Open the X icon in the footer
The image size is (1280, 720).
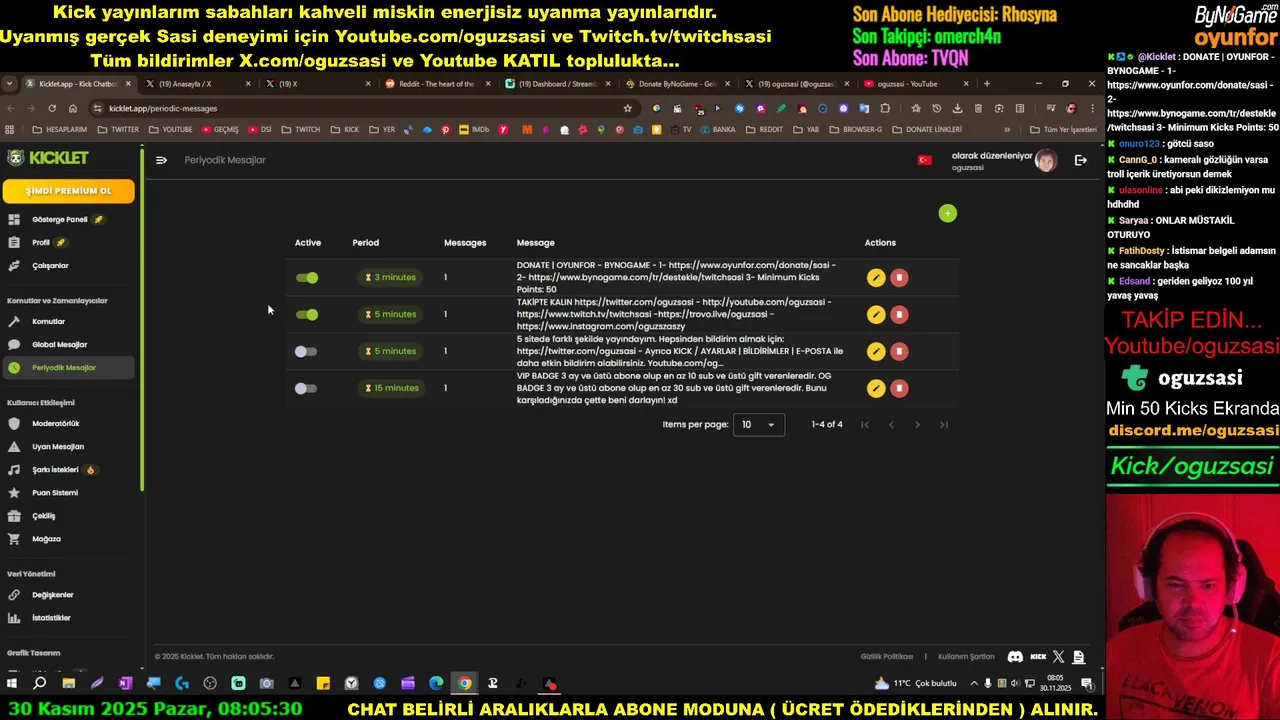click(1059, 657)
